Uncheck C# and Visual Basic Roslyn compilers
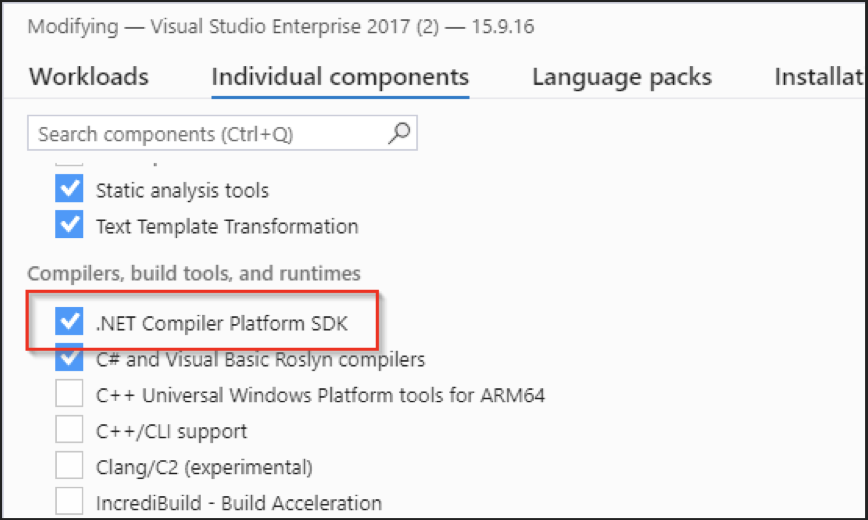 tap(70, 358)
